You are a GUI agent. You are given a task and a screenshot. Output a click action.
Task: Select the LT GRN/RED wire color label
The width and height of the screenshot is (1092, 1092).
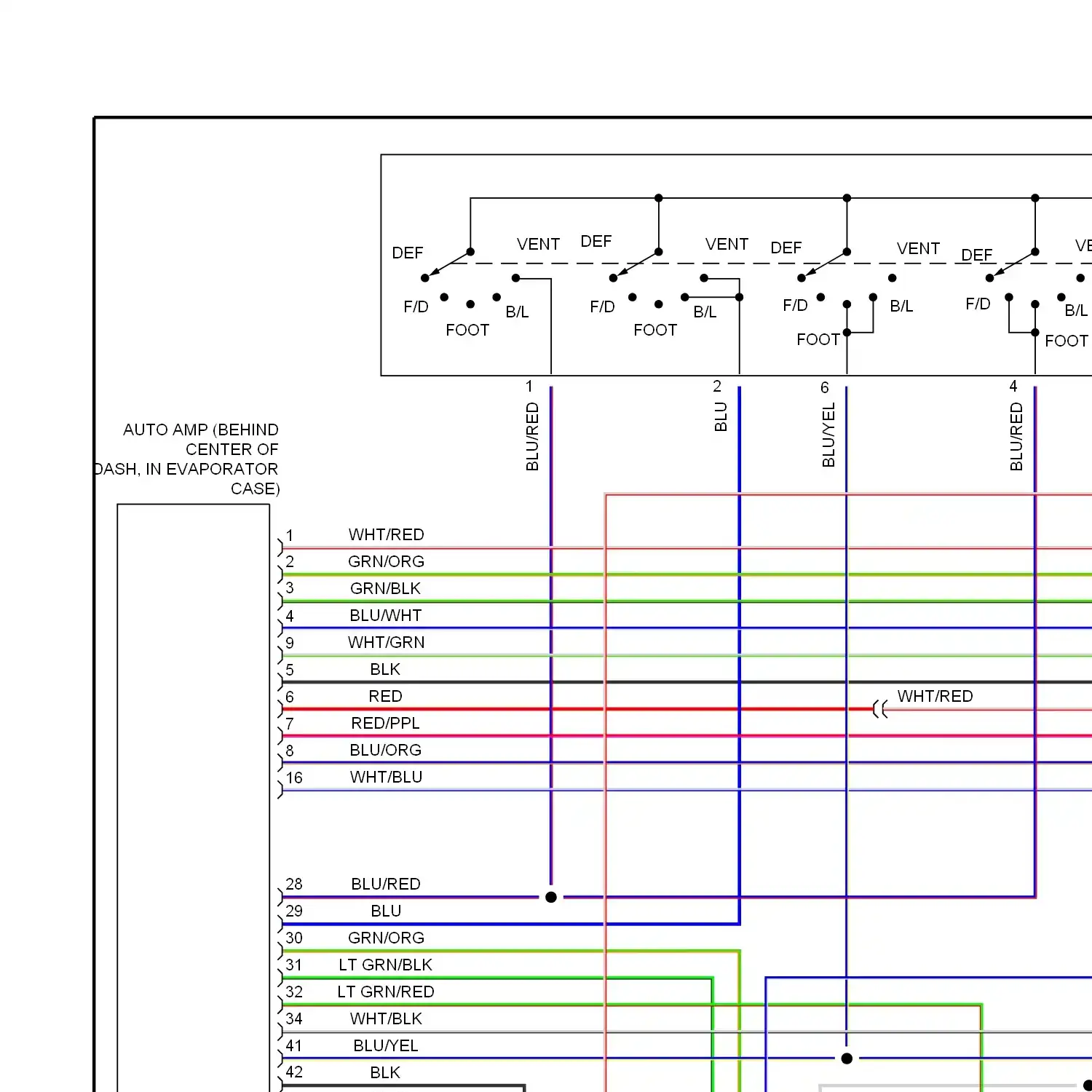(385, 992)
